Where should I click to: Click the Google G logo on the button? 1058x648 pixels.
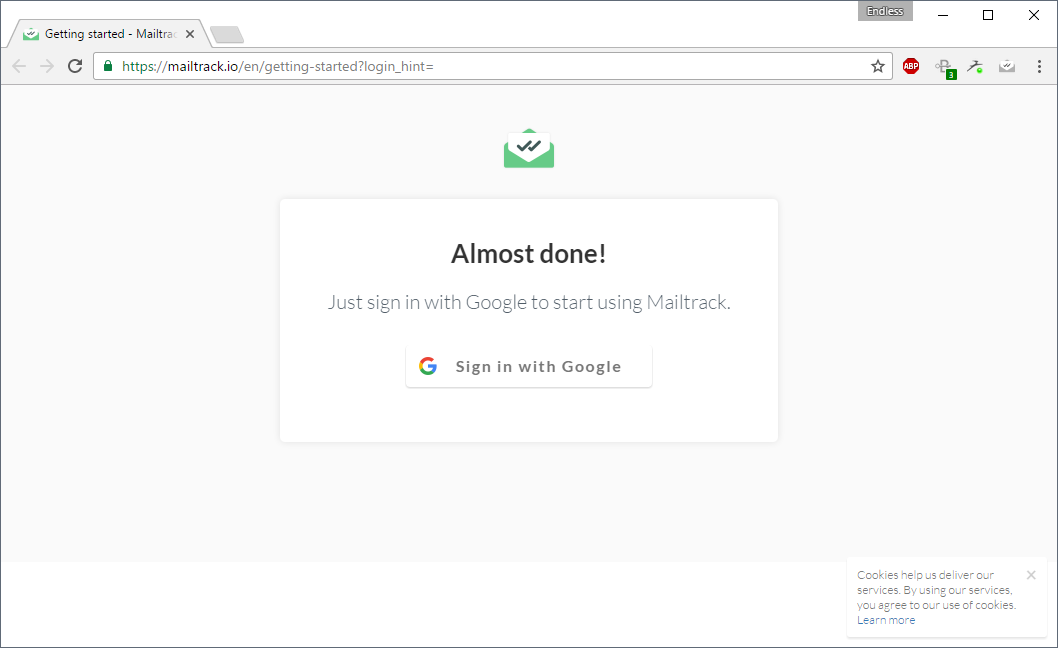[x=428, y=366]
